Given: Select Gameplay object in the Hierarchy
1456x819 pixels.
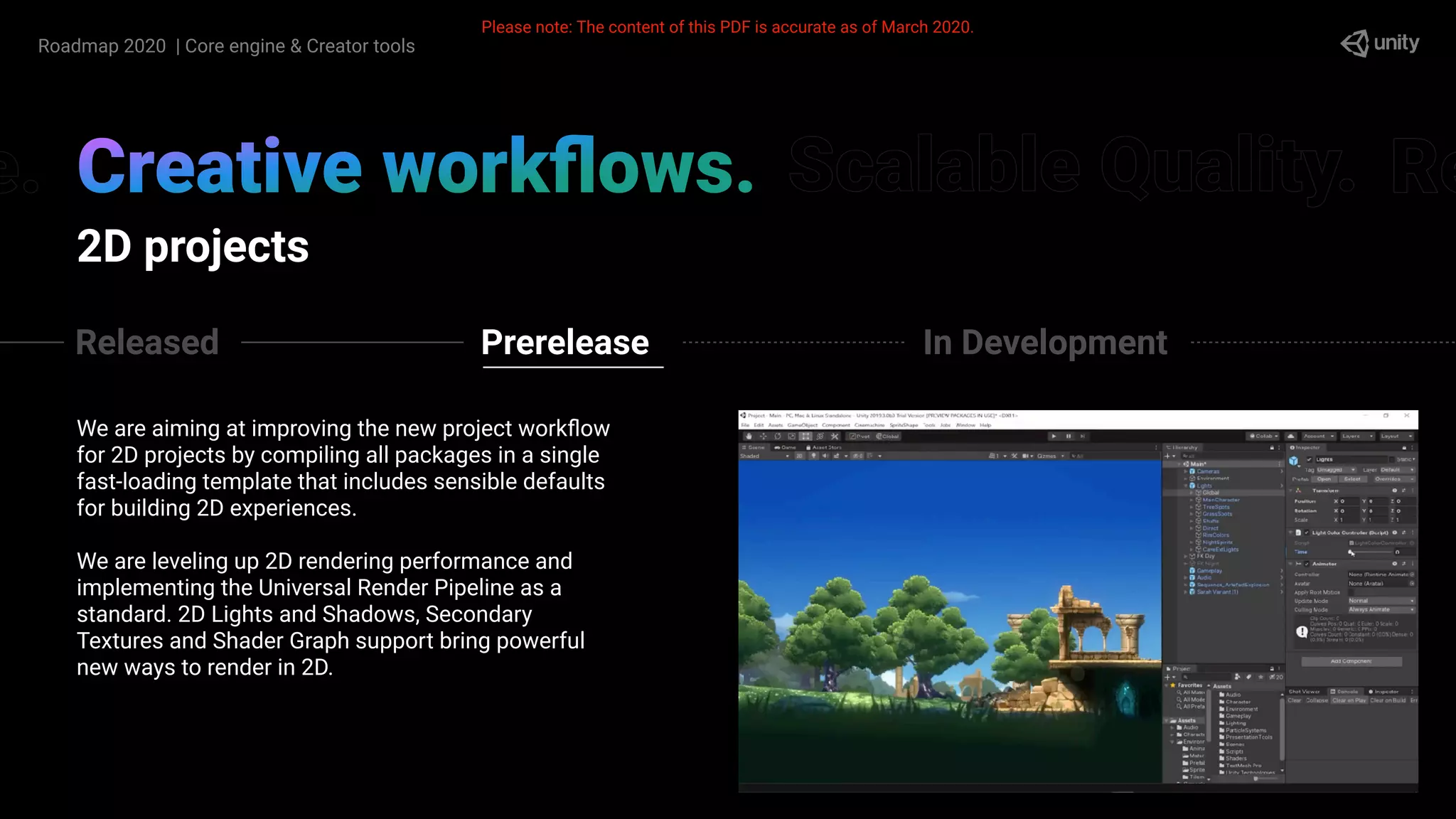Looking at the screenshot, I should click(1208, 571).
